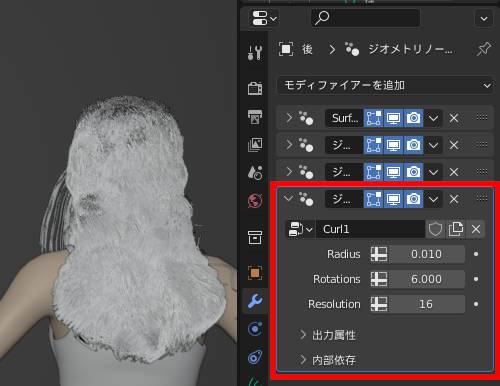Open the Render properties tab
Screen dimensions: 500x386
click(x=255, y=88)
